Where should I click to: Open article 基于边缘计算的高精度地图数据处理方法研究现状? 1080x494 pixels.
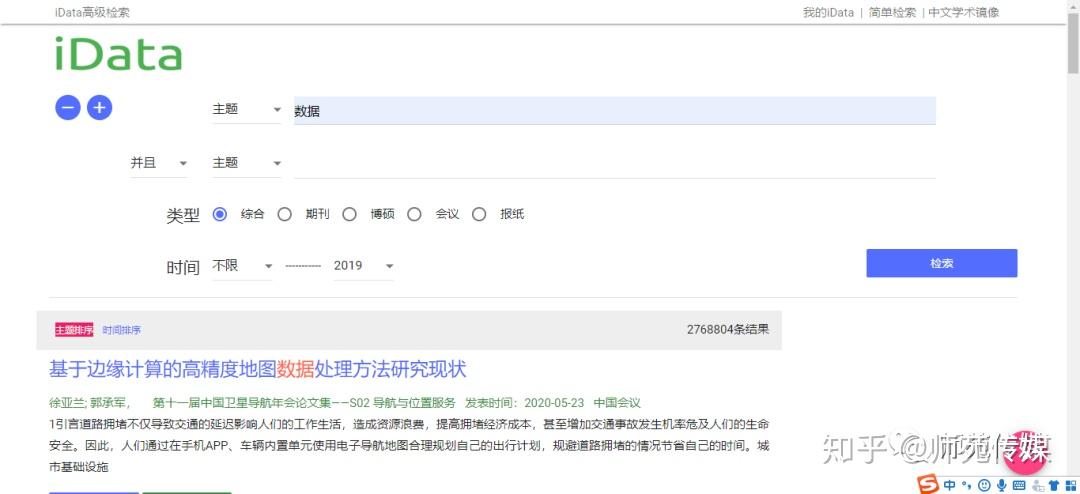(258, 369)
